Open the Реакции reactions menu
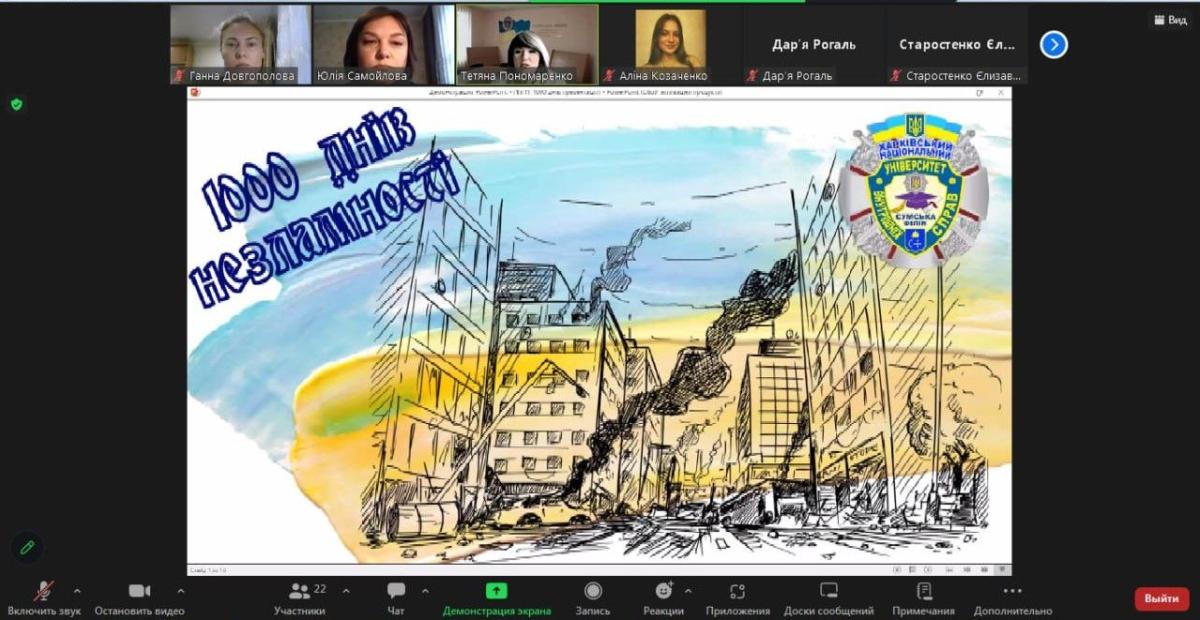 click(x=663, y=598)
